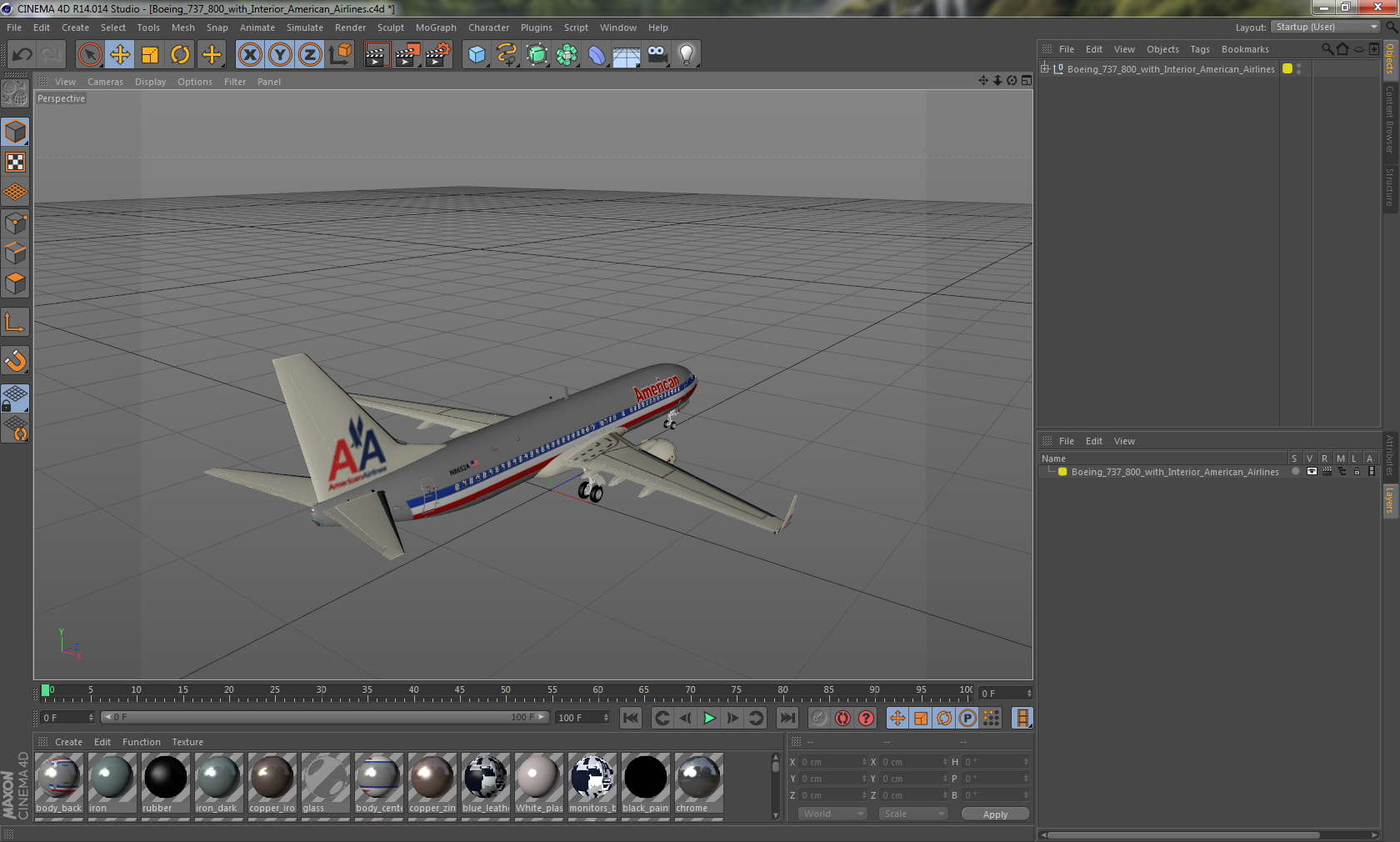
Task: Switch to Polygons mode
Action: [x=15, y=283]
